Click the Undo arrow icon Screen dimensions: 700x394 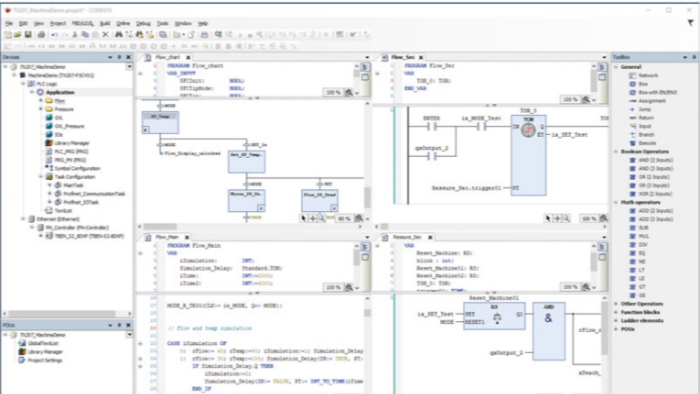pyautogui.click(x=54, y=34)
